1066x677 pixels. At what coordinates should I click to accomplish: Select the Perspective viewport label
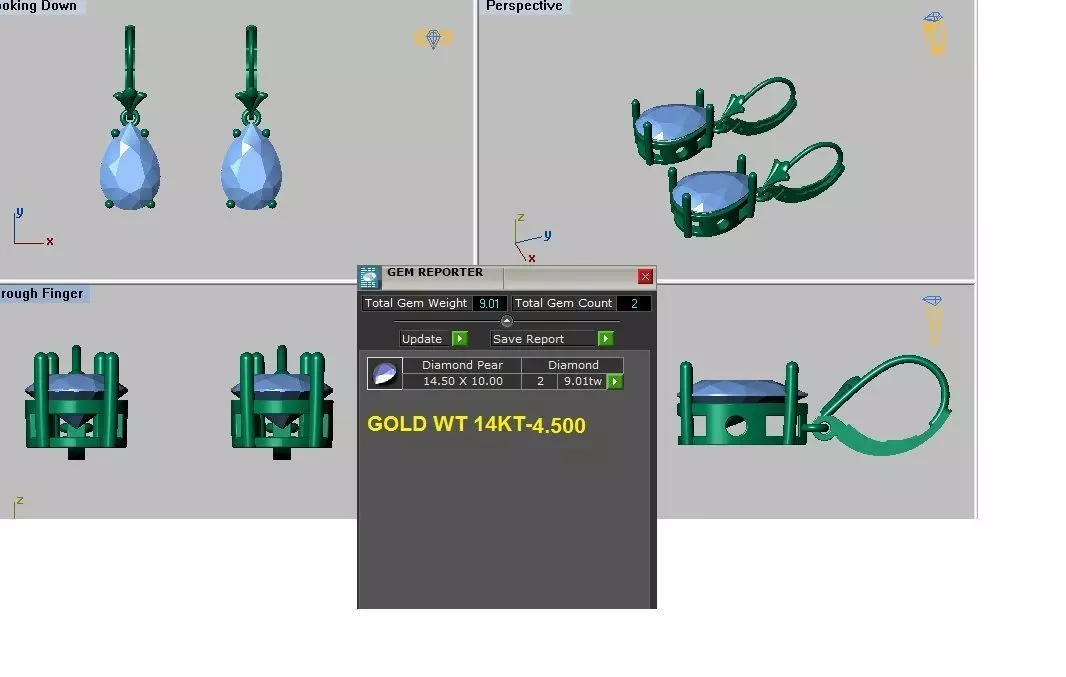(524, 6)
